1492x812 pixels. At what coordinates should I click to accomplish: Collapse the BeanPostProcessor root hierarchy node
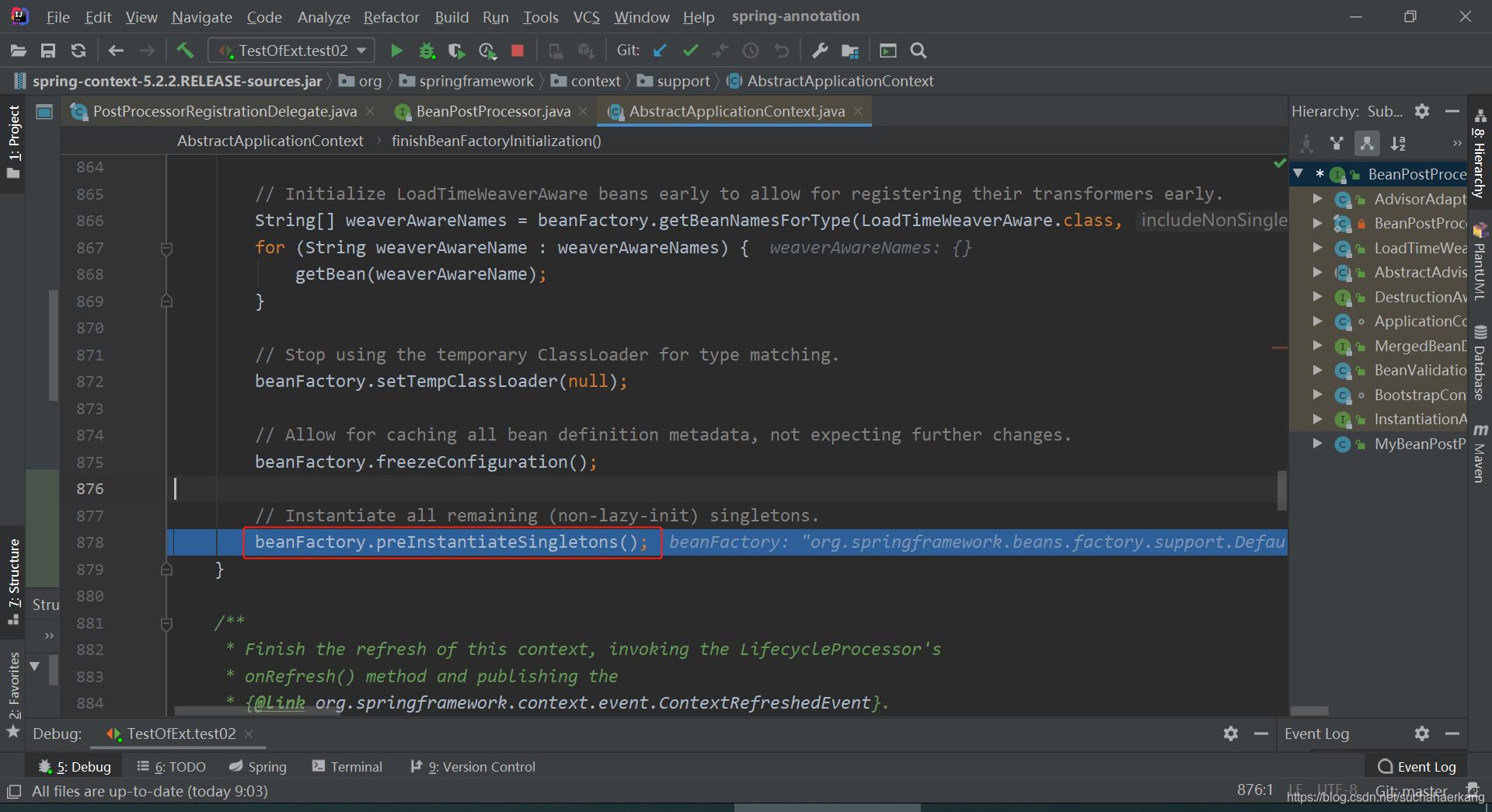click(1298, 174)
